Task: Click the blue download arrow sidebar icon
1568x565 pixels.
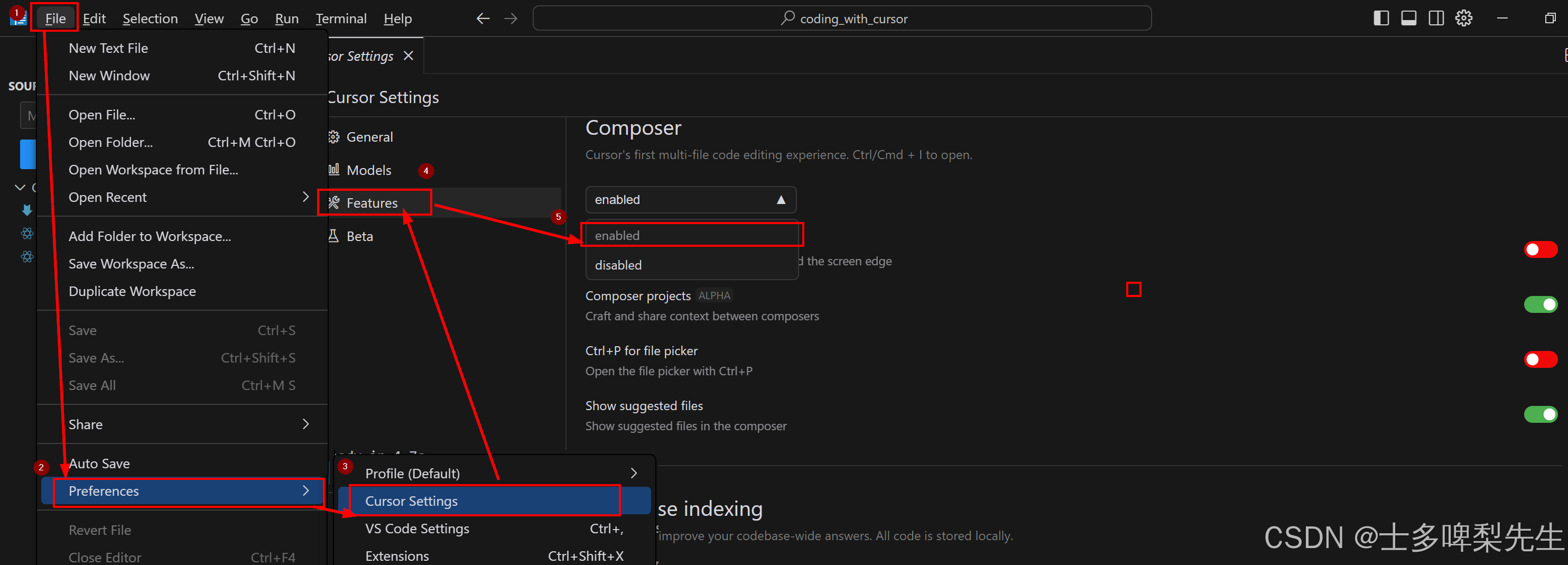Action: (27, 210)
